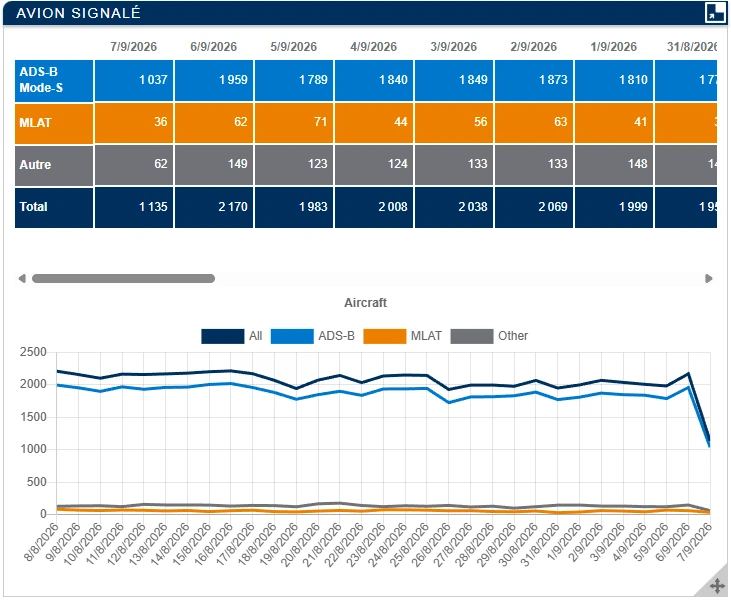731x600 pixels.
Task: Click Autre cell value 148
Action: pos(614,165)
